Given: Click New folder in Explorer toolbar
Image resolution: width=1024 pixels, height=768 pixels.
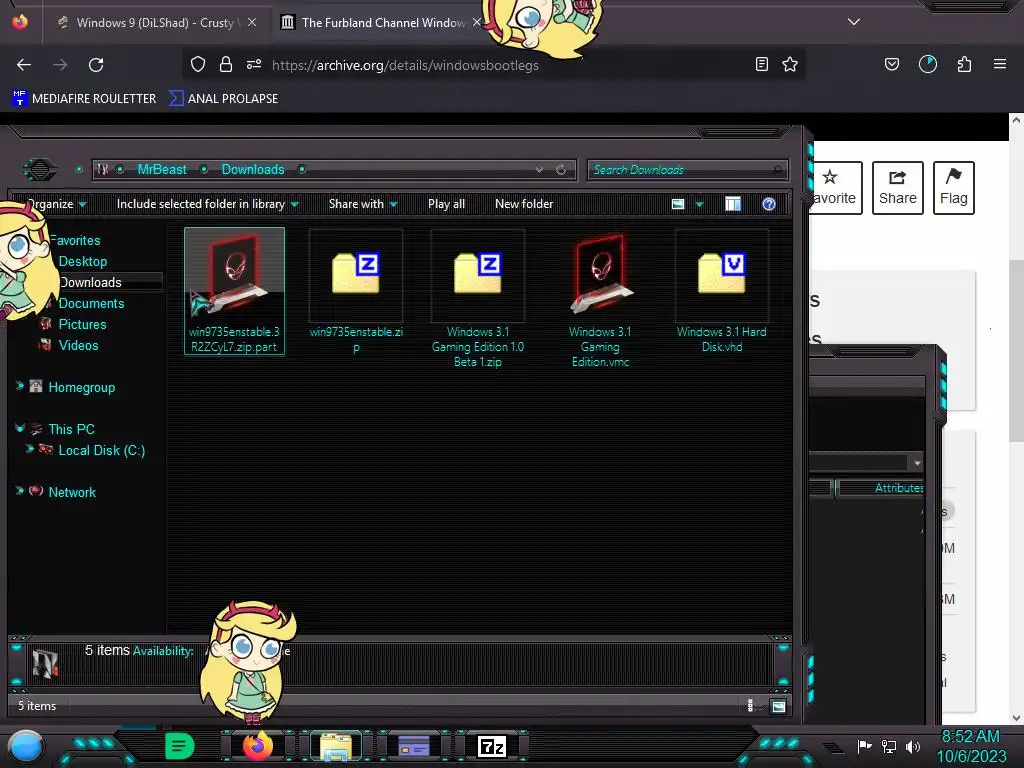Looking at the screenshot, I should point(524,204).
